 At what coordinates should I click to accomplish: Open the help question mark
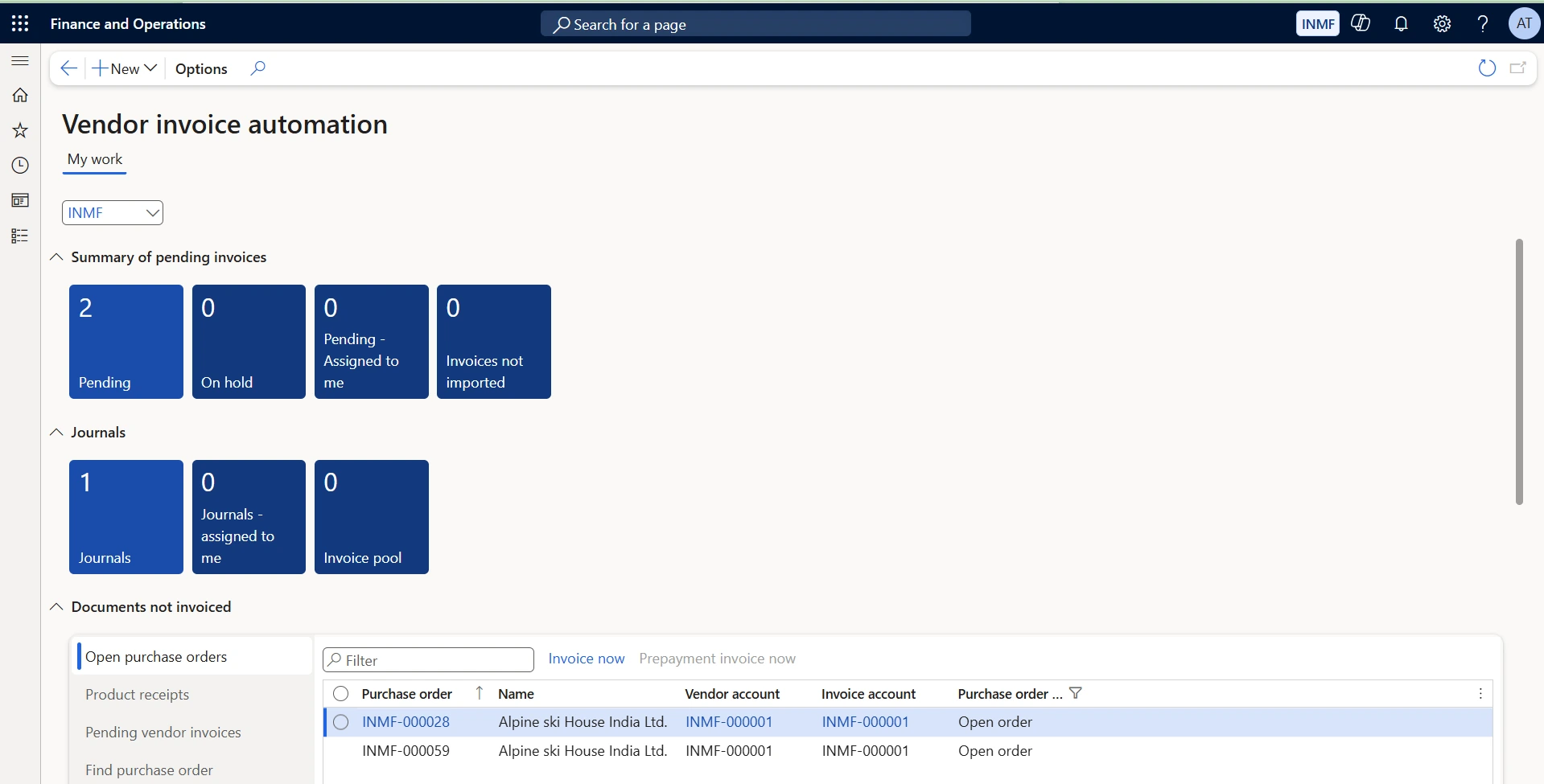click(1482, 23)
